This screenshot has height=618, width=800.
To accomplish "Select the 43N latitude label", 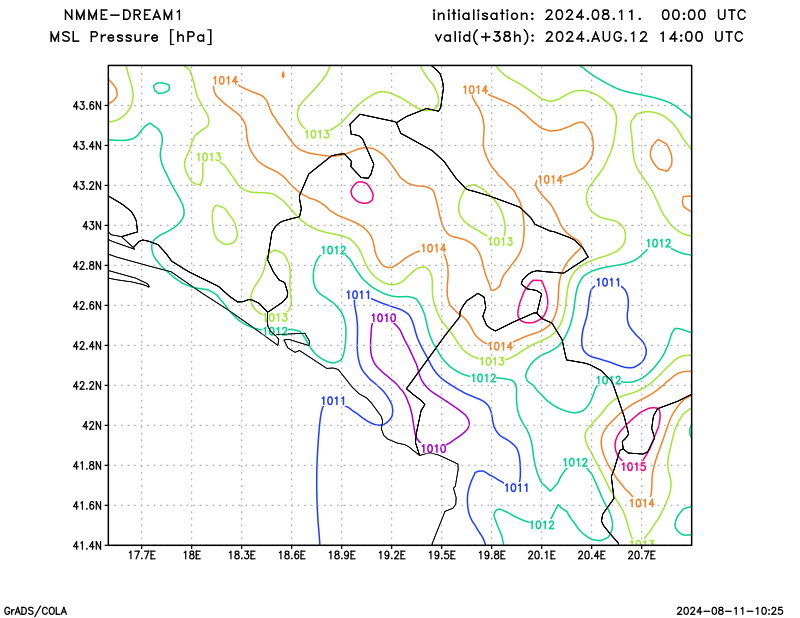I will [x=92, y=226].
